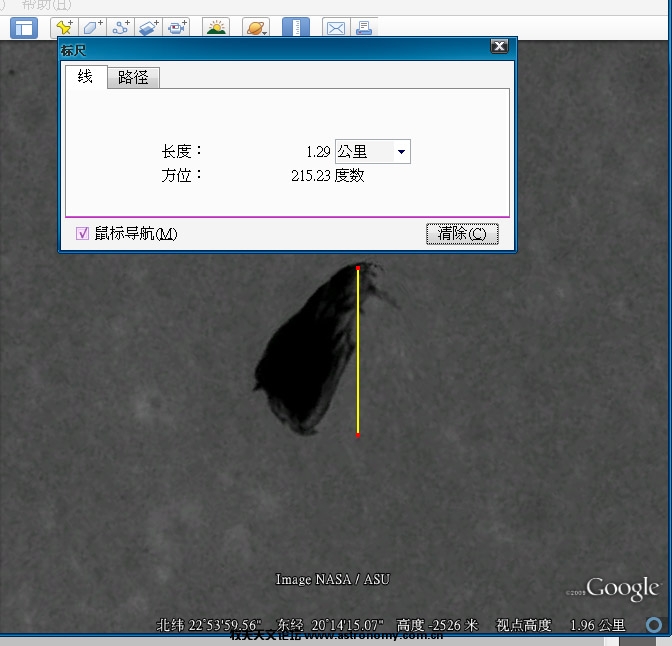Switch to the 路径 tab
Image resolution: width=672 pixels, height=646 pixels.
pos(133,77)
